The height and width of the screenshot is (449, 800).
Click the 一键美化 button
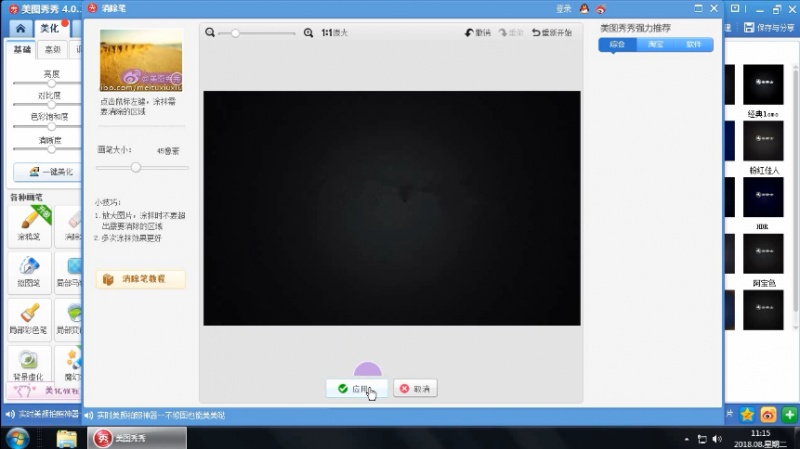point(47,172)
